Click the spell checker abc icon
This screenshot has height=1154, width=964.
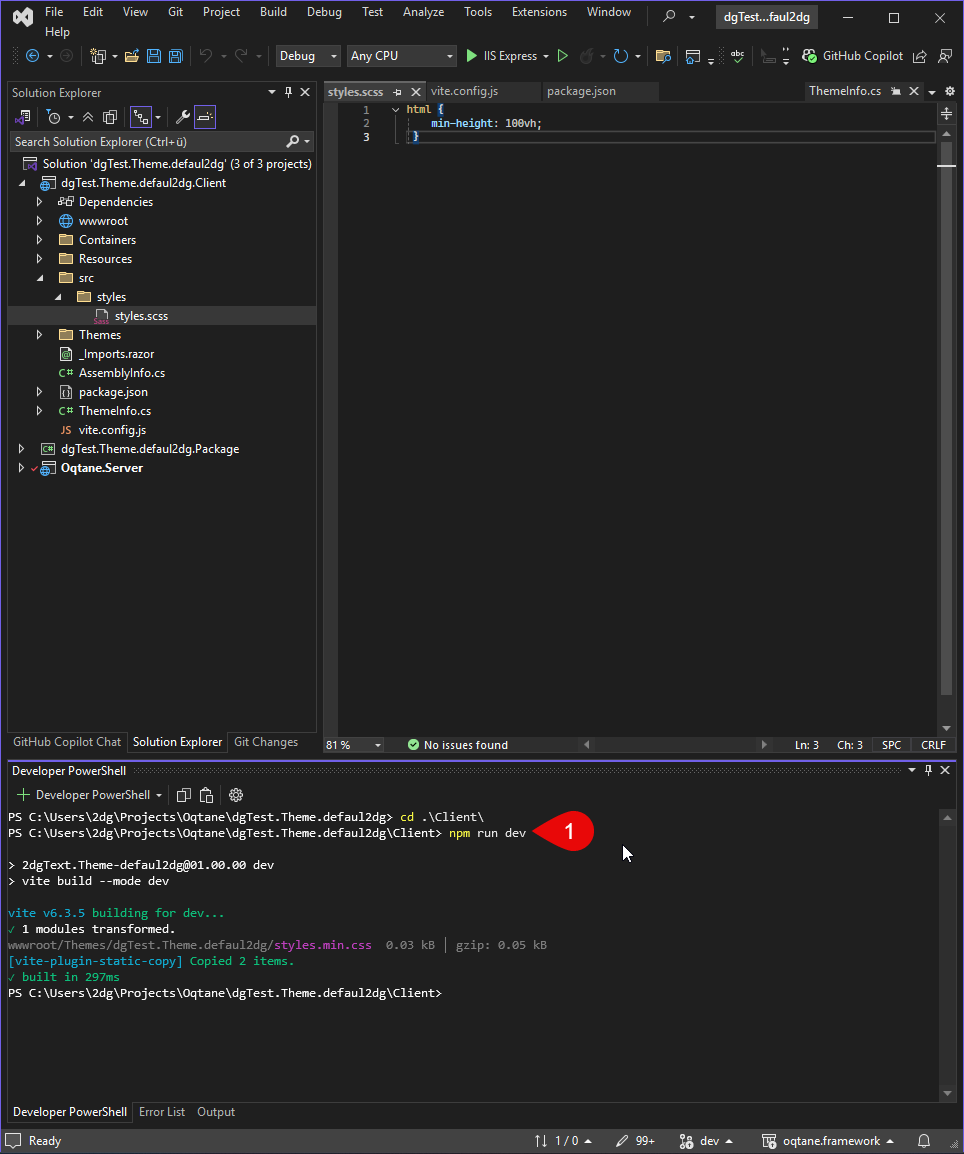coord(737,56)
